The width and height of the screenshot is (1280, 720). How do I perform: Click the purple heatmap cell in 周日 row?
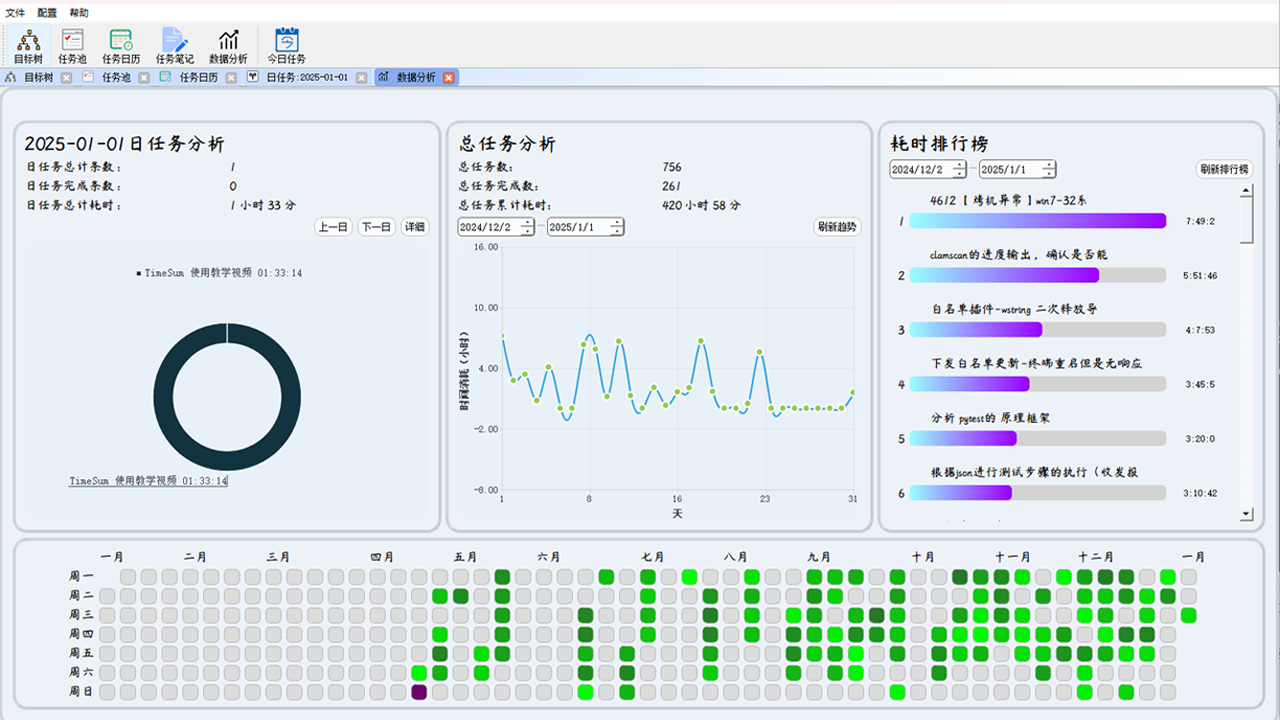(x=419, y=691)
